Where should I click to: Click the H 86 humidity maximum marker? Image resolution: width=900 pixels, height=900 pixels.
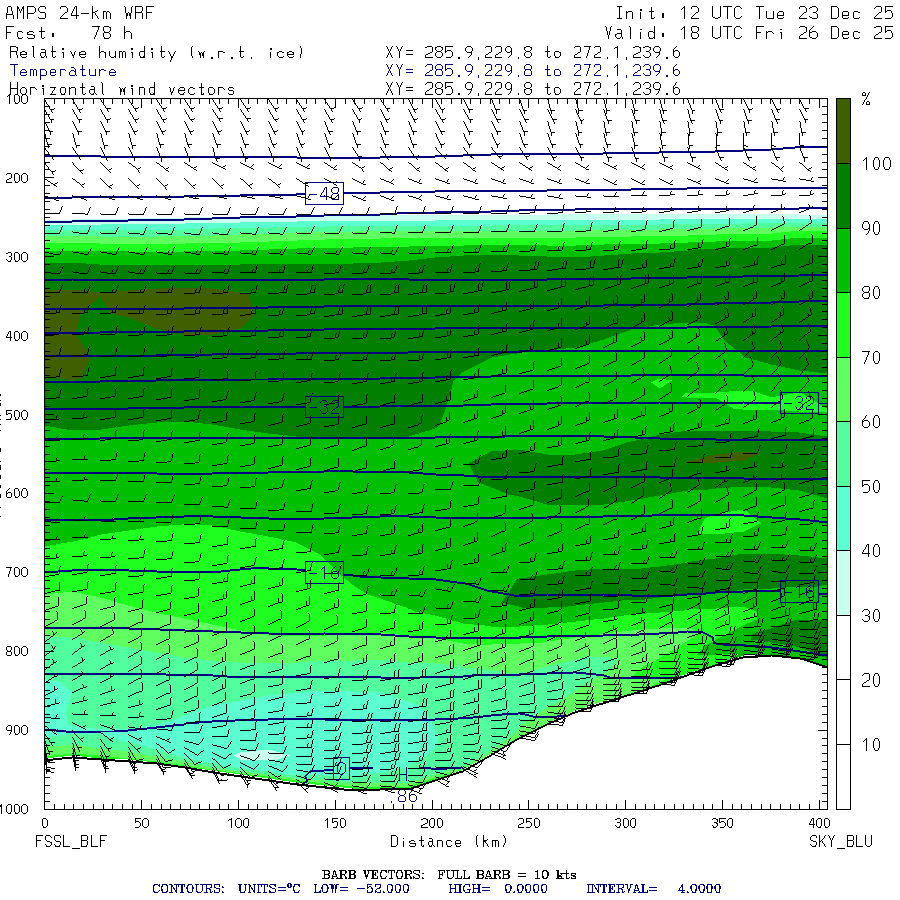[x=405, y=787]
